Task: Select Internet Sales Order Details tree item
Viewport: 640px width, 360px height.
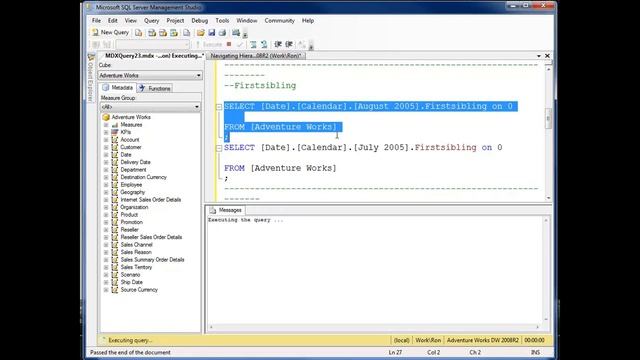Action: 151,200
